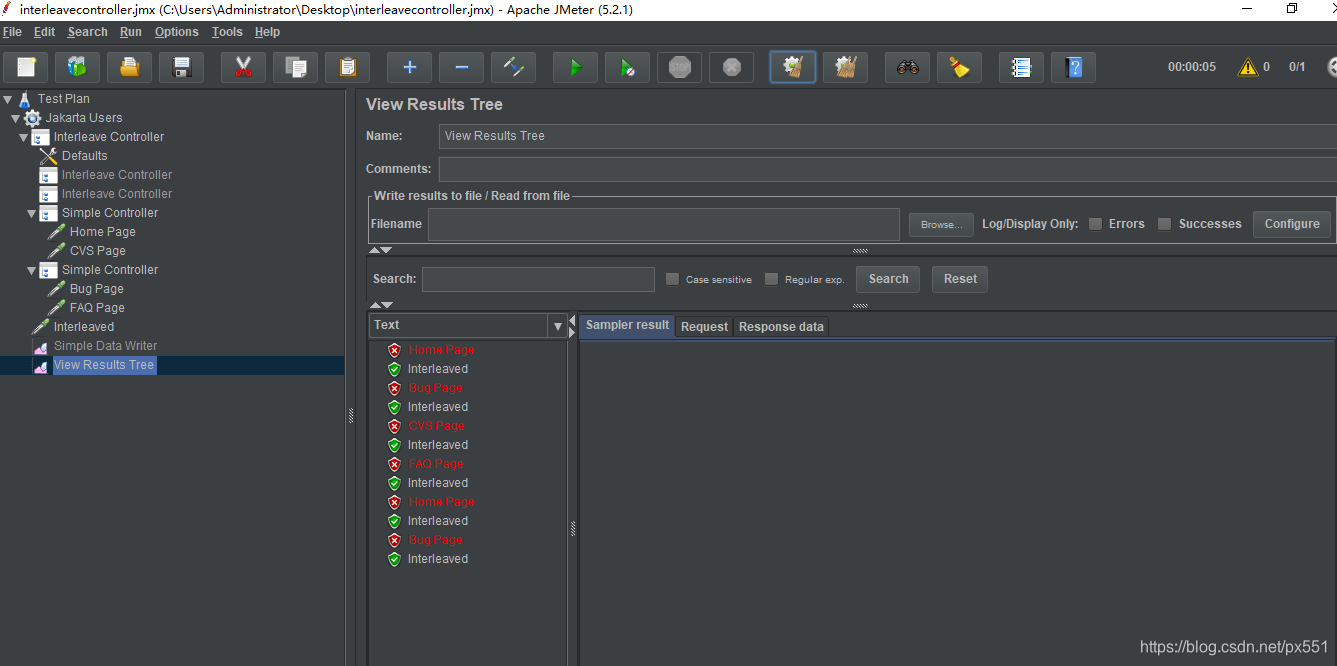Image resolution: width=1337 pixels, height=666 pixels.
Task: Open the Help menu
Action: (267, 32)
